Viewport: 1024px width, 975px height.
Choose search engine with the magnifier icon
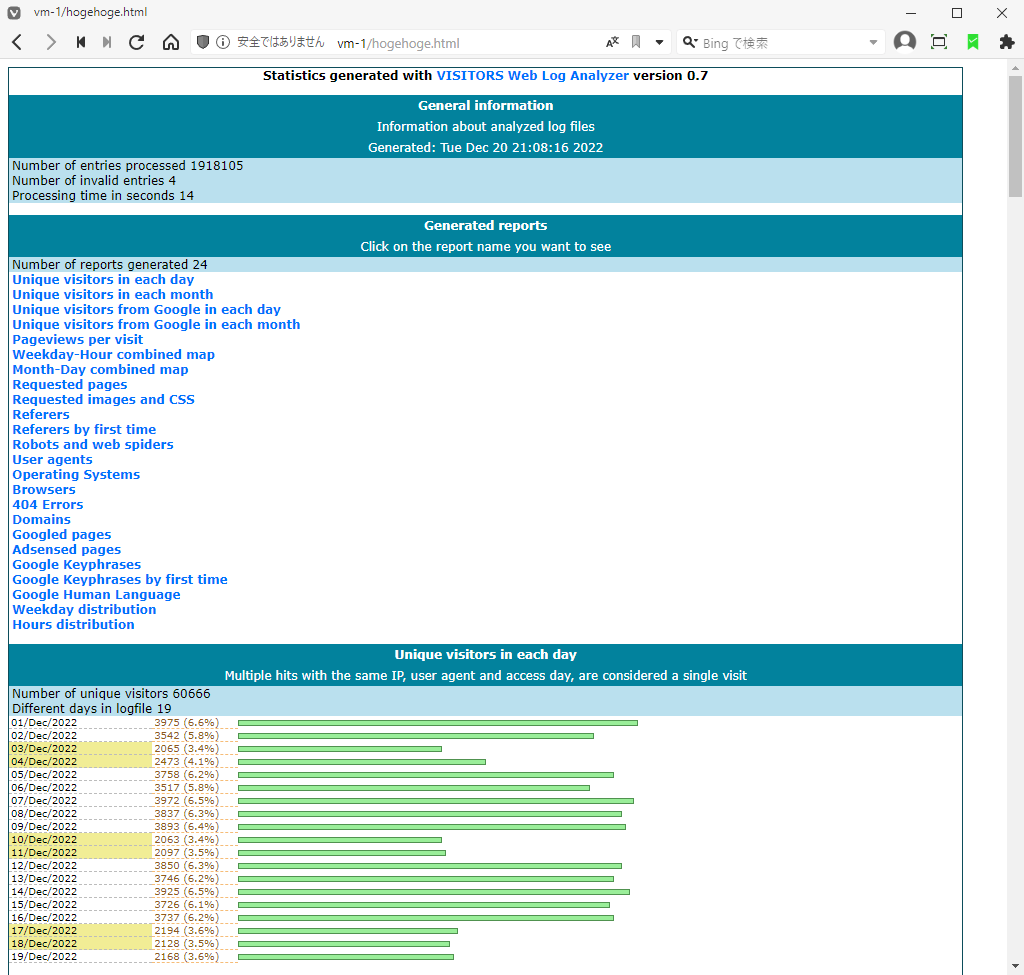tap(690, 42)
